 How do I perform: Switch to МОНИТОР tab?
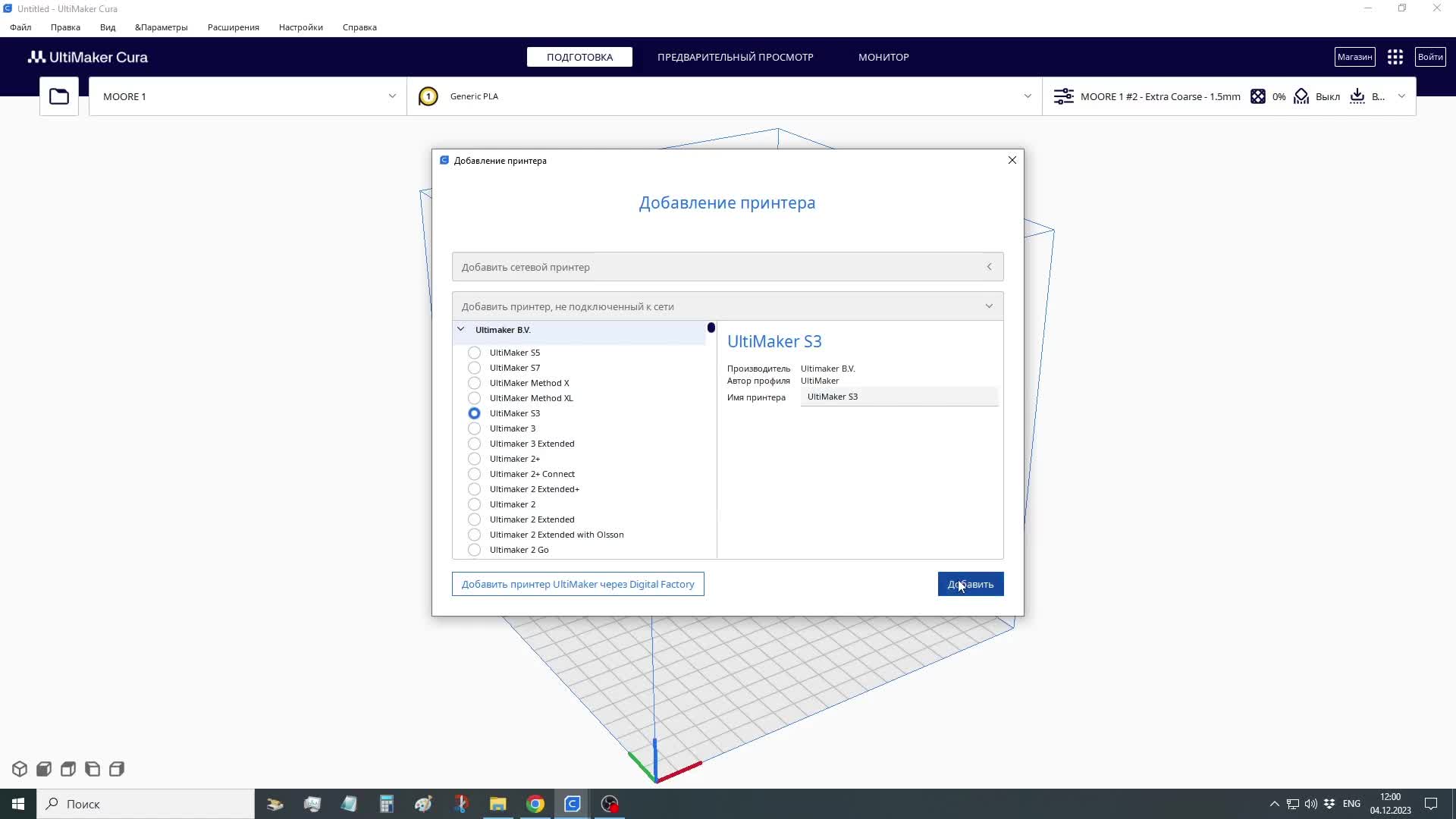[x=883, y=57]
